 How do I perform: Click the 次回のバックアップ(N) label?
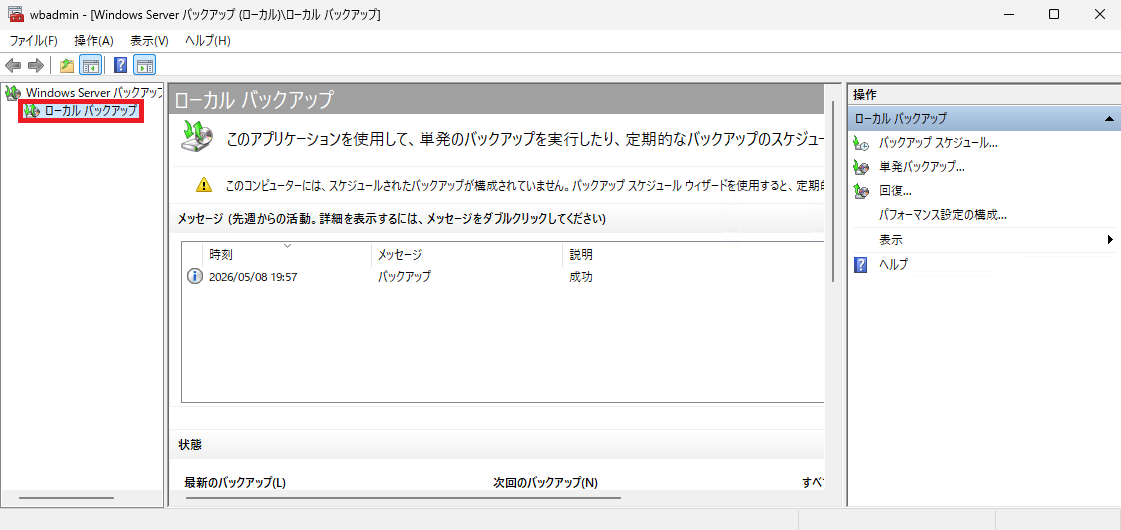[x=545, y=482]
